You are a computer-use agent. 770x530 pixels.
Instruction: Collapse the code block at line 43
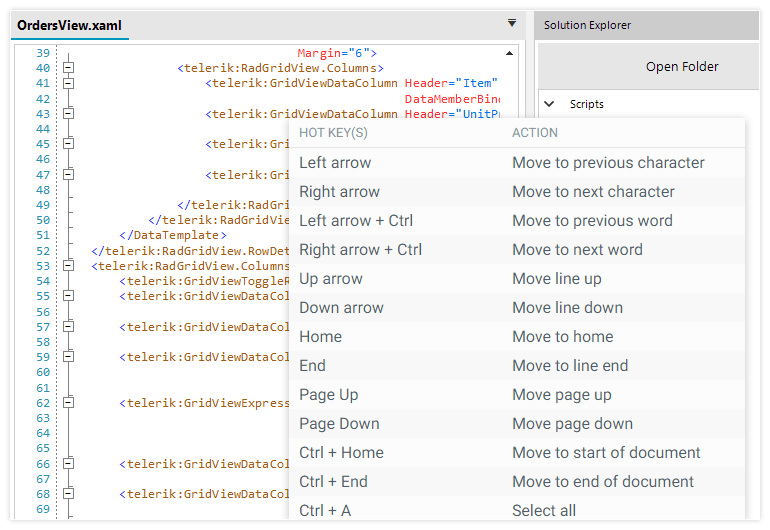[x=69, y=114]
